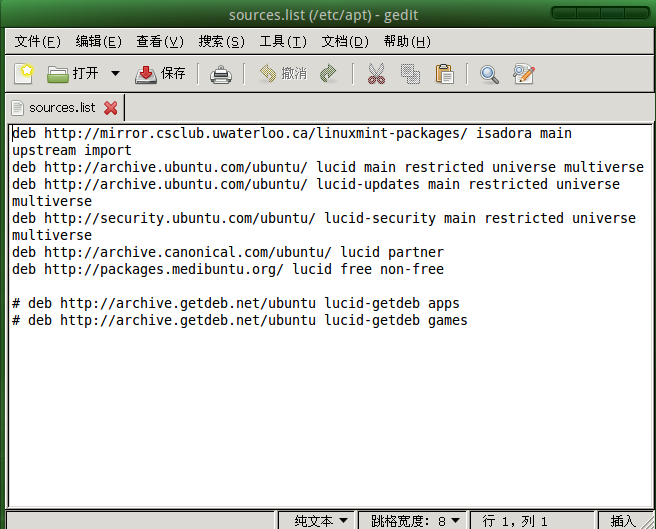Toggle the 插入 insert mode indicator
The height and width of the screenshot is (529, 656).
click(623, 521)
